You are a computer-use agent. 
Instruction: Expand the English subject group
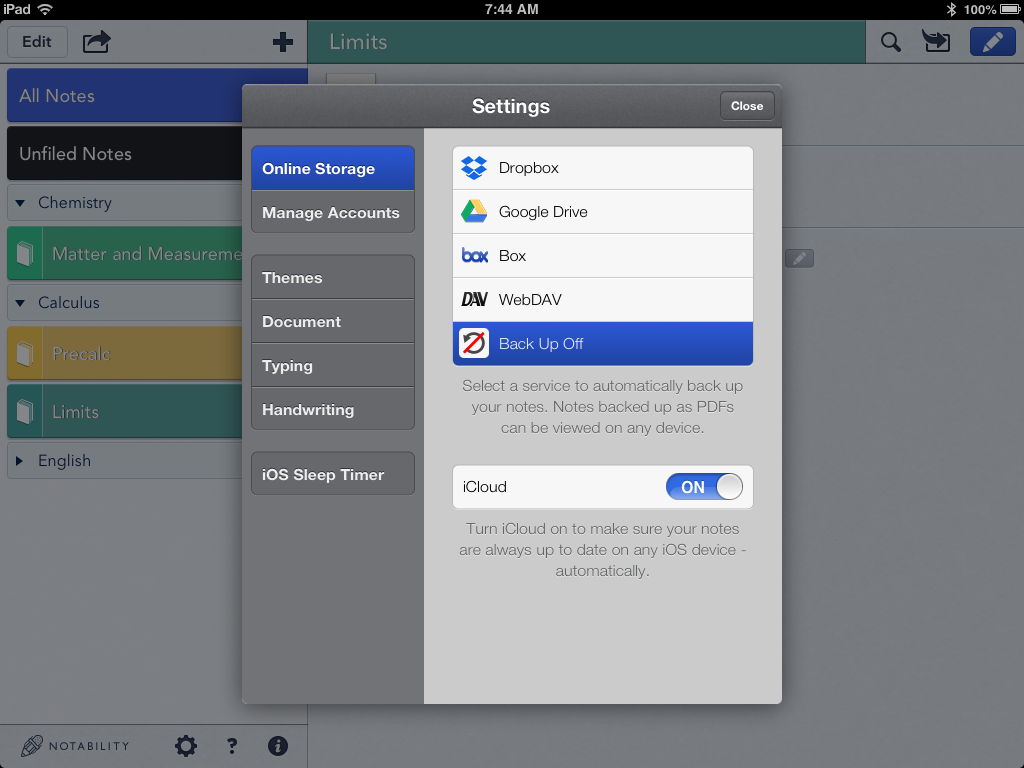pyautogui.click(x=20, y=461)
